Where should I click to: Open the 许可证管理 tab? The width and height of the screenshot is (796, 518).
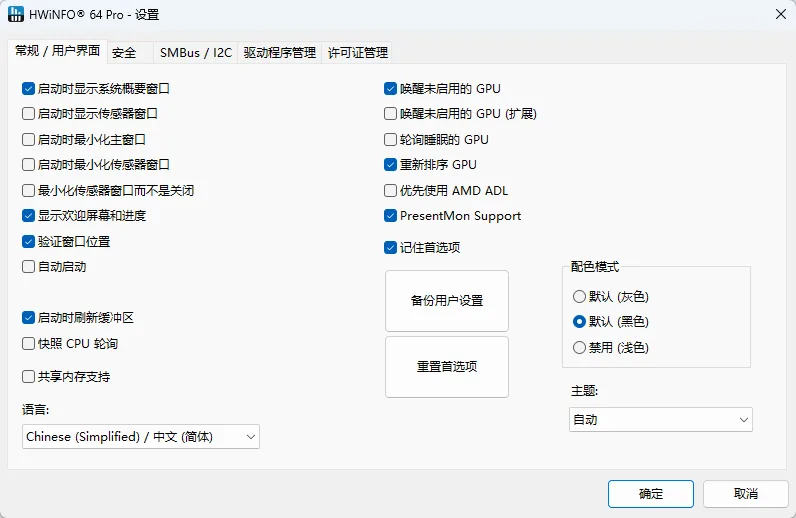(x=357, y=52)
